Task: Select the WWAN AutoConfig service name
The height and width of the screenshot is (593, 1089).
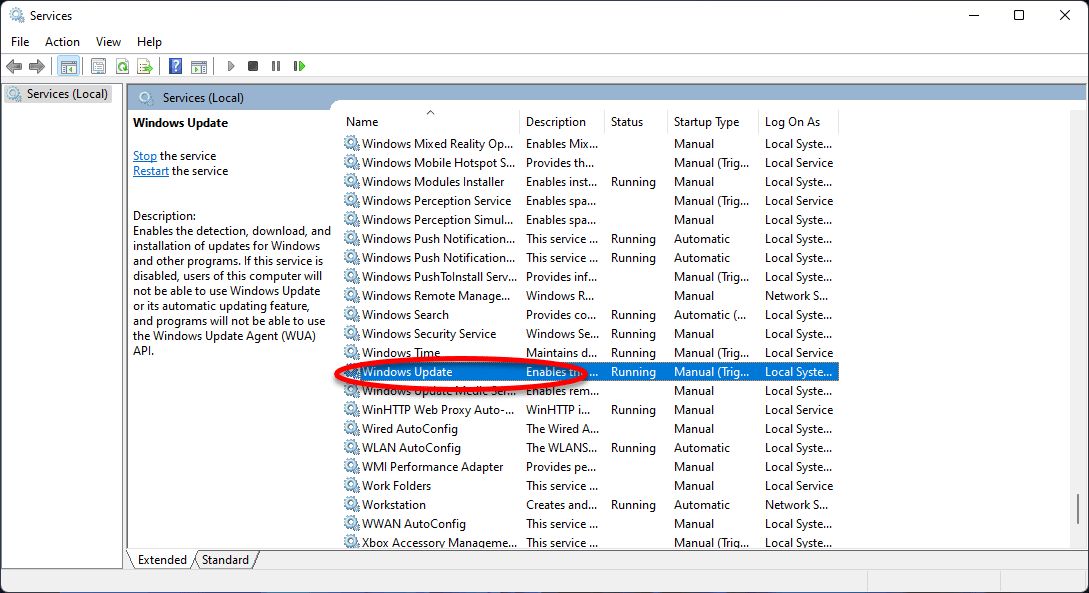Action: pos(413,524)
